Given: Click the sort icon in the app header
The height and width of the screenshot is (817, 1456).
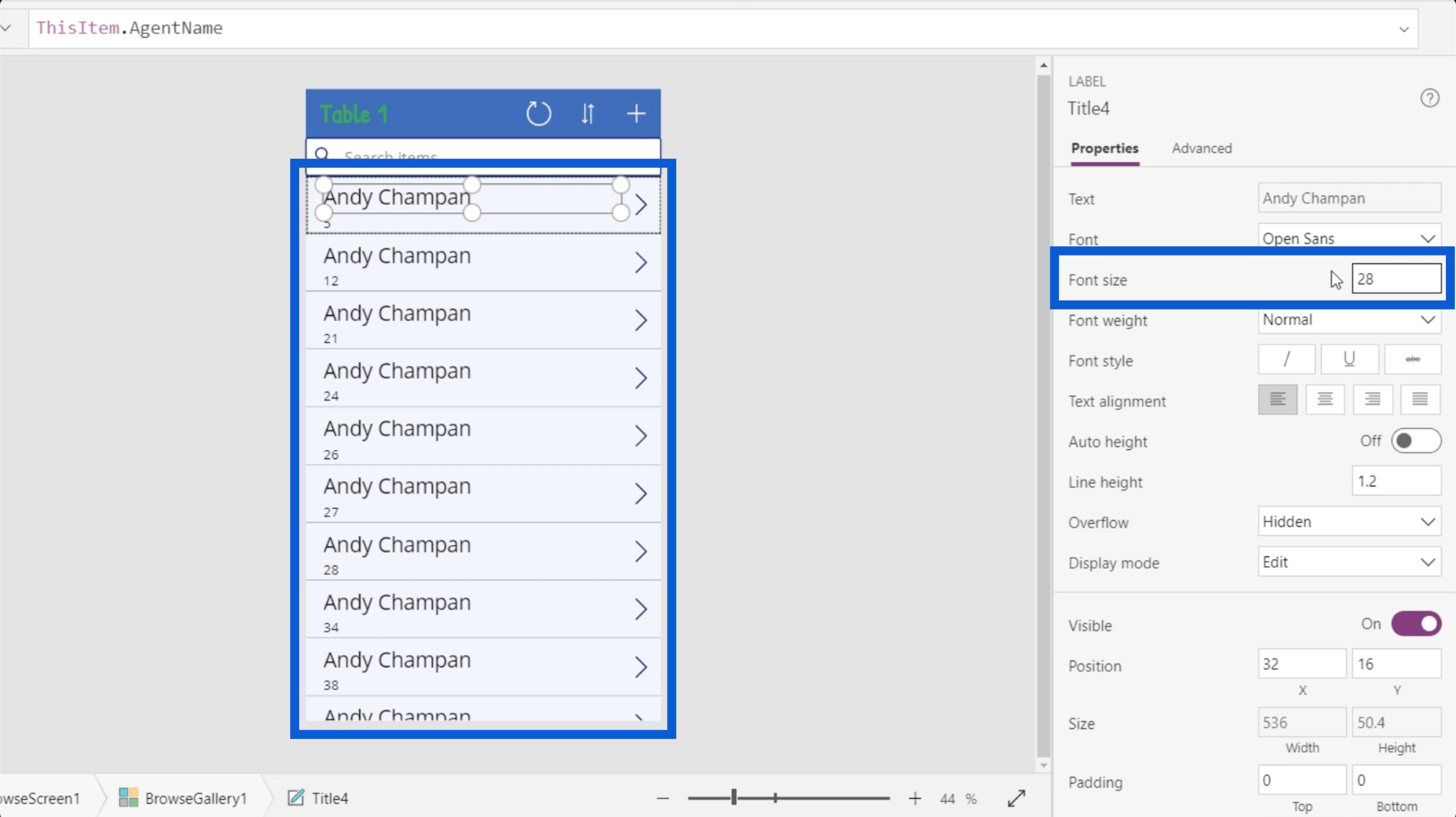Looking at the screenshot, I should click(x=588, y=114).
